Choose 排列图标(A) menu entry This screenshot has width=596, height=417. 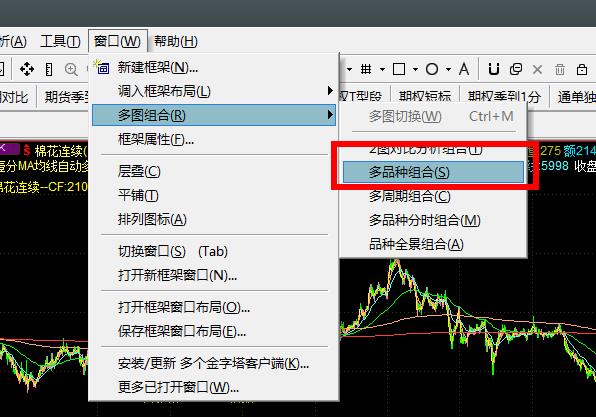click(x=214, y=219)
